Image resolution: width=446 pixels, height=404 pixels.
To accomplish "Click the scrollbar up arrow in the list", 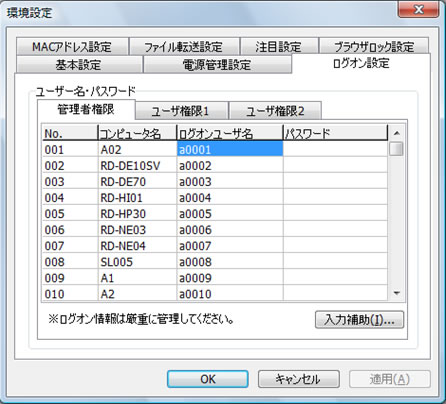I will [x=397, y=133].
